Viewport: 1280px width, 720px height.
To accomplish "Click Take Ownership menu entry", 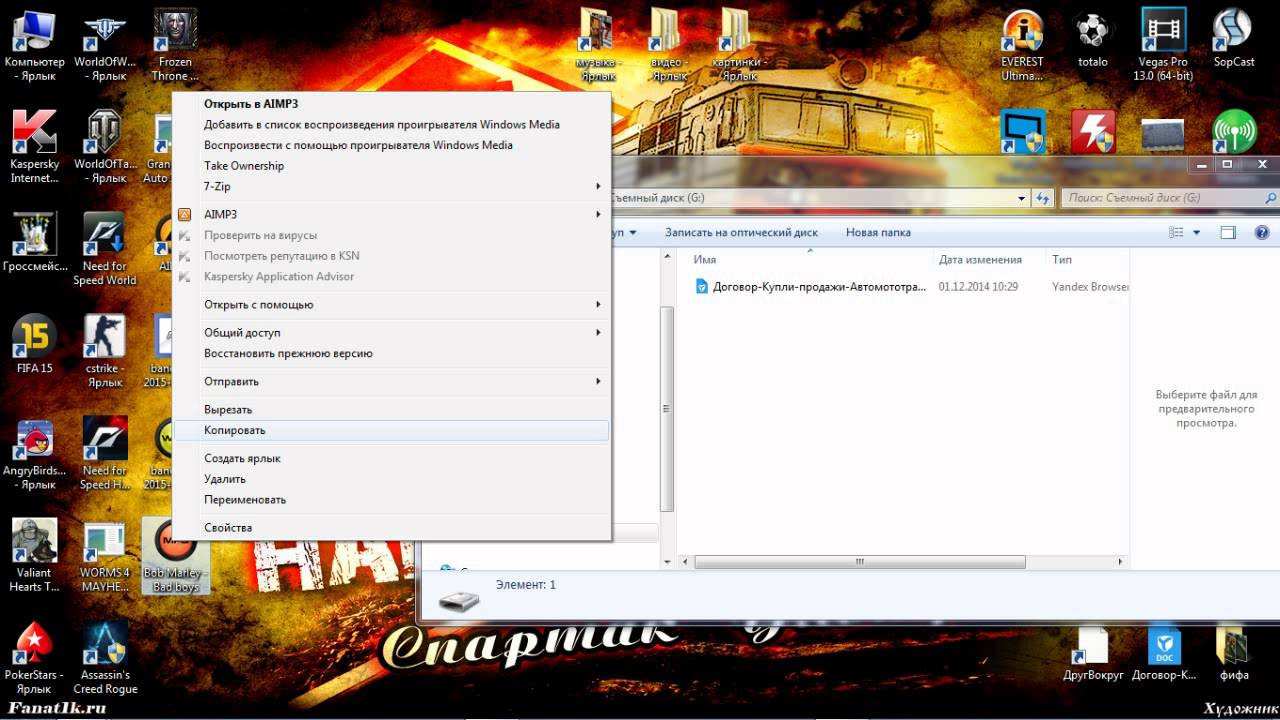I will [x=391, y=166].
